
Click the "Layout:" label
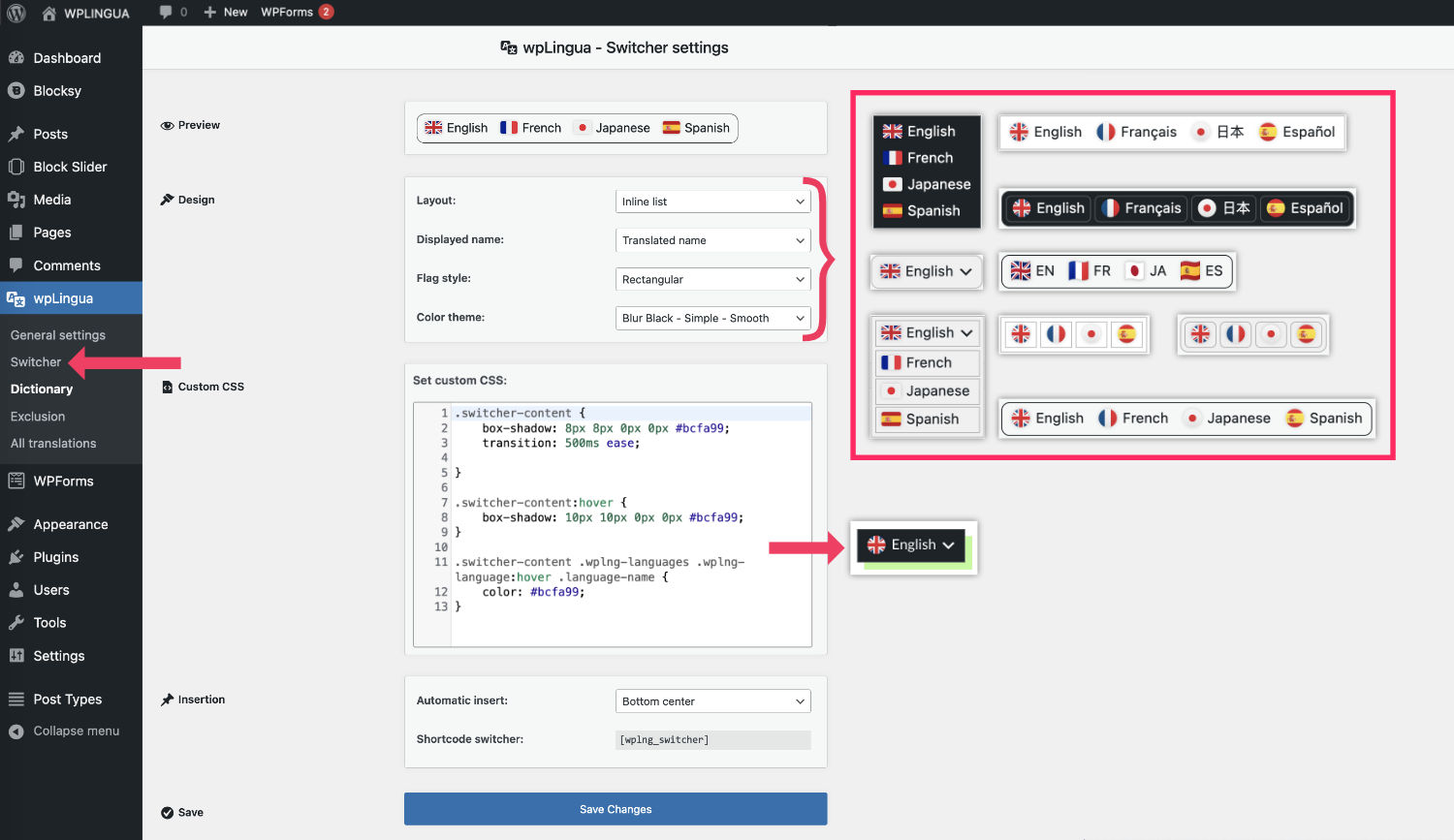click(x=435, y=202)
